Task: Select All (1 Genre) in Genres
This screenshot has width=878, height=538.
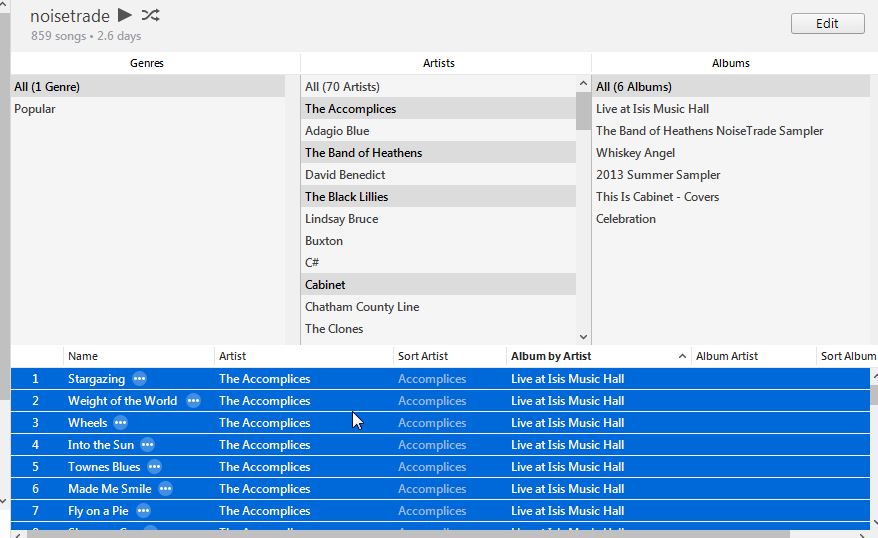Action: (x=148, y=87)
